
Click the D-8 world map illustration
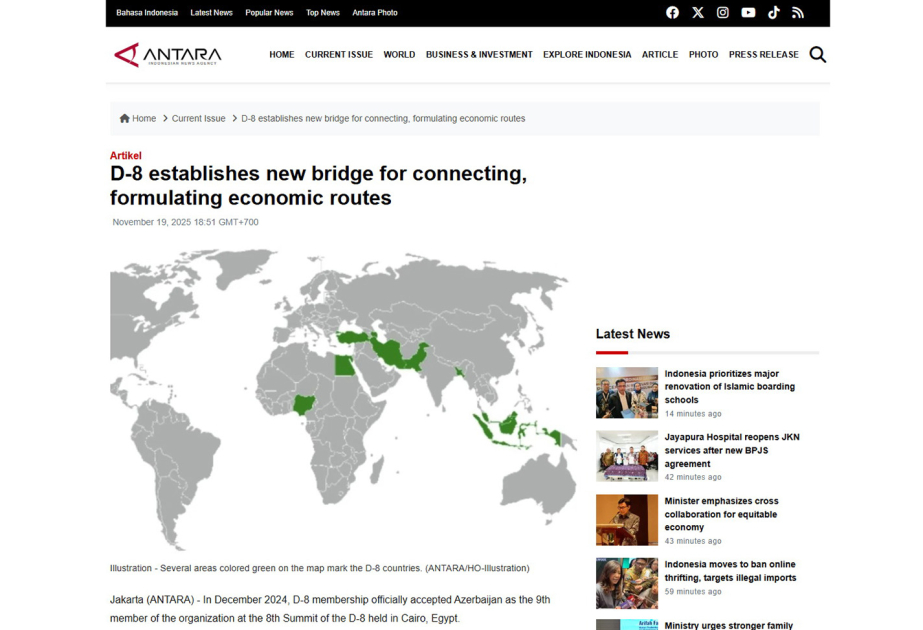[343, 399]
